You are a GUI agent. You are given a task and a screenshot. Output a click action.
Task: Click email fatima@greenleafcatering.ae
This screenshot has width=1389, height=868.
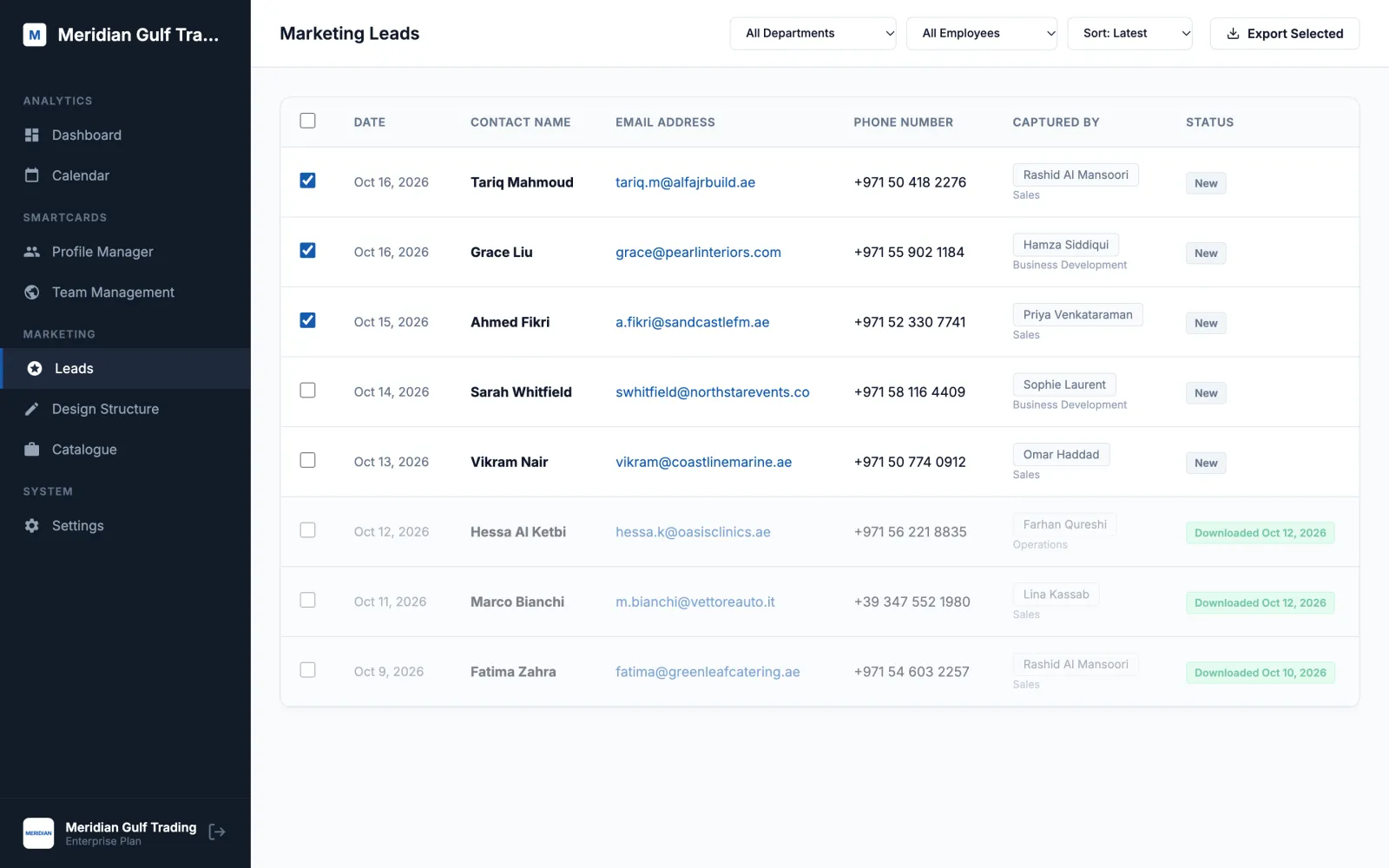(708, 672)
